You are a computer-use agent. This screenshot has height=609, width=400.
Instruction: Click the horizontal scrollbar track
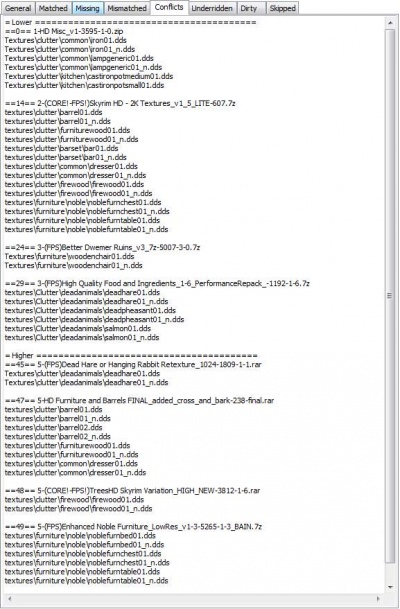click(x=193, y=599)
